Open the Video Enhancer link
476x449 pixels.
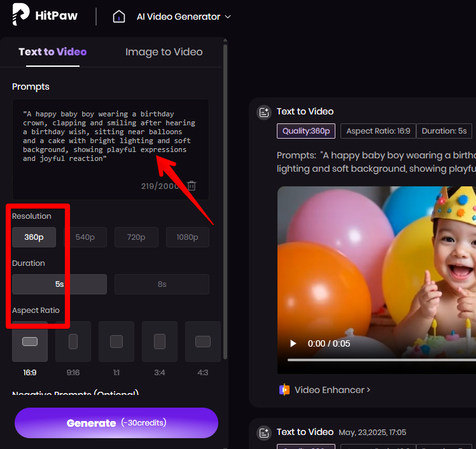click(332, 390)
